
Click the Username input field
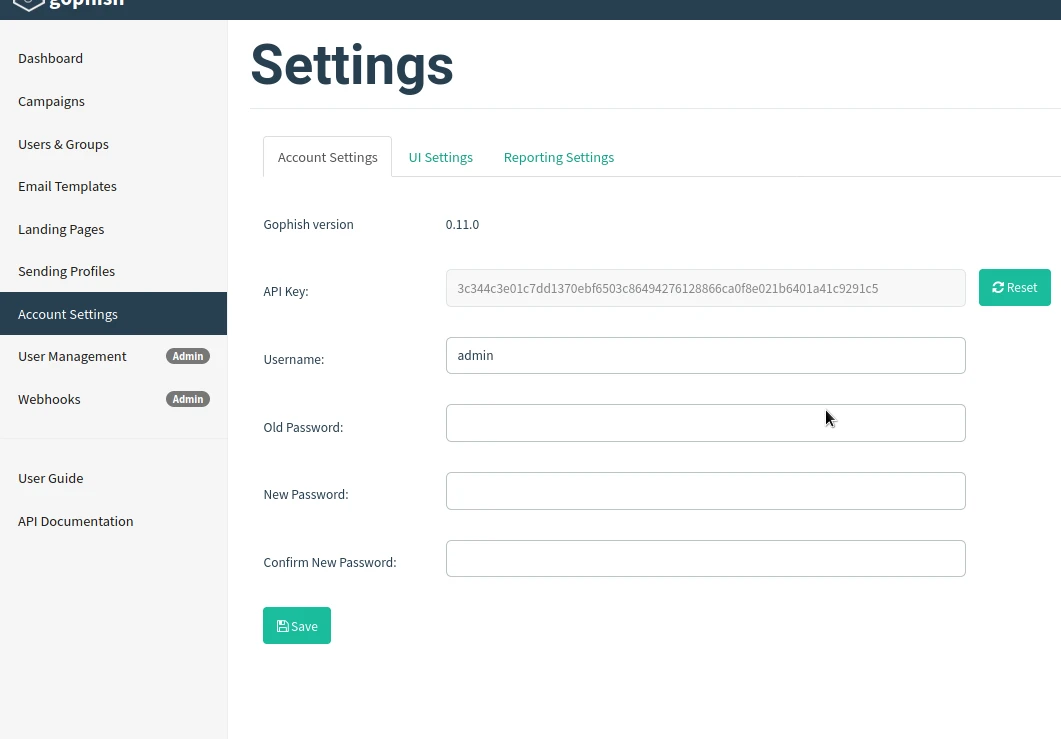click(x=705, y=355)
